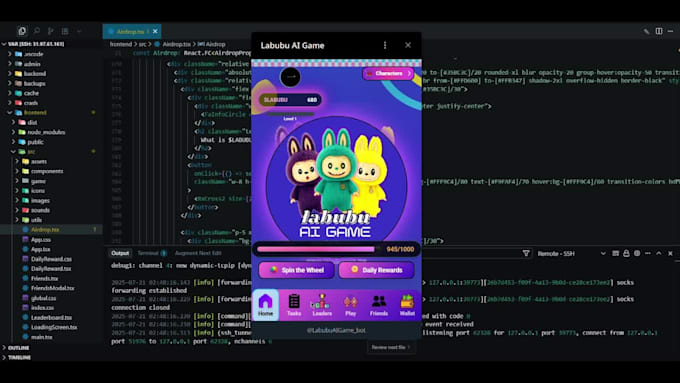Switch to the Terminal panel tab

pos(148,253)
